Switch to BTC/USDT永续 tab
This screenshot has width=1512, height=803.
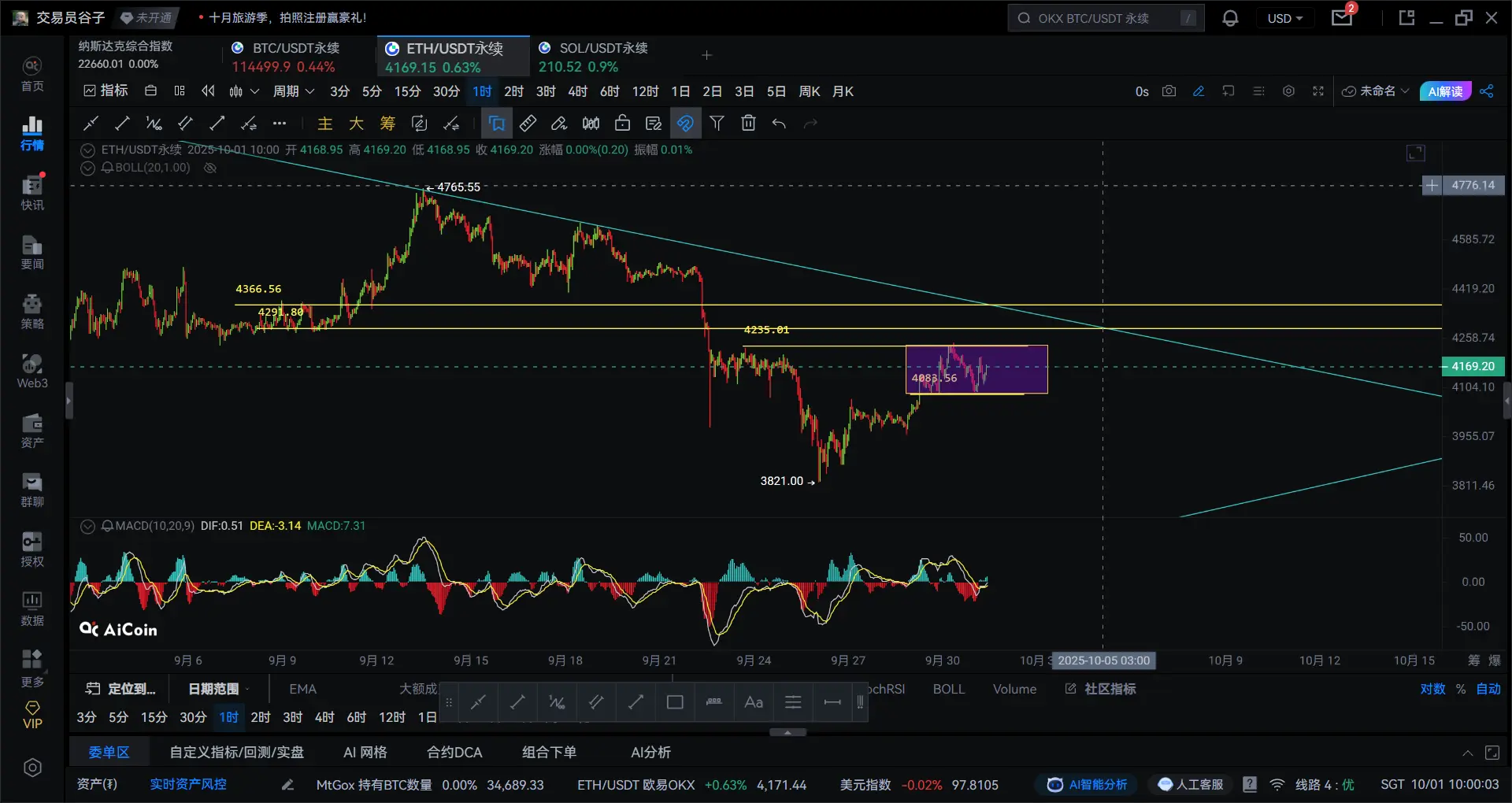[x=295, y=57]
